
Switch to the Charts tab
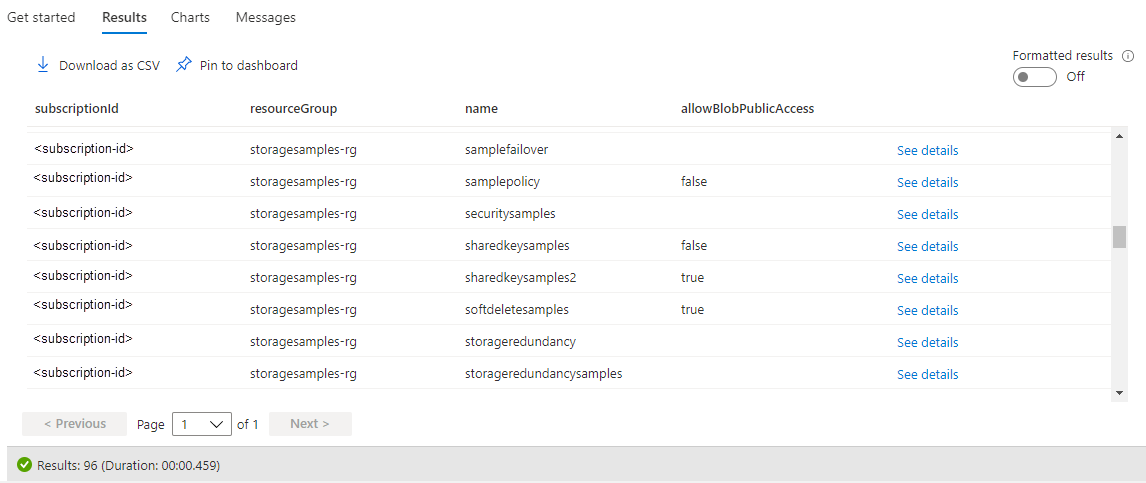click(x=190, y=18)
